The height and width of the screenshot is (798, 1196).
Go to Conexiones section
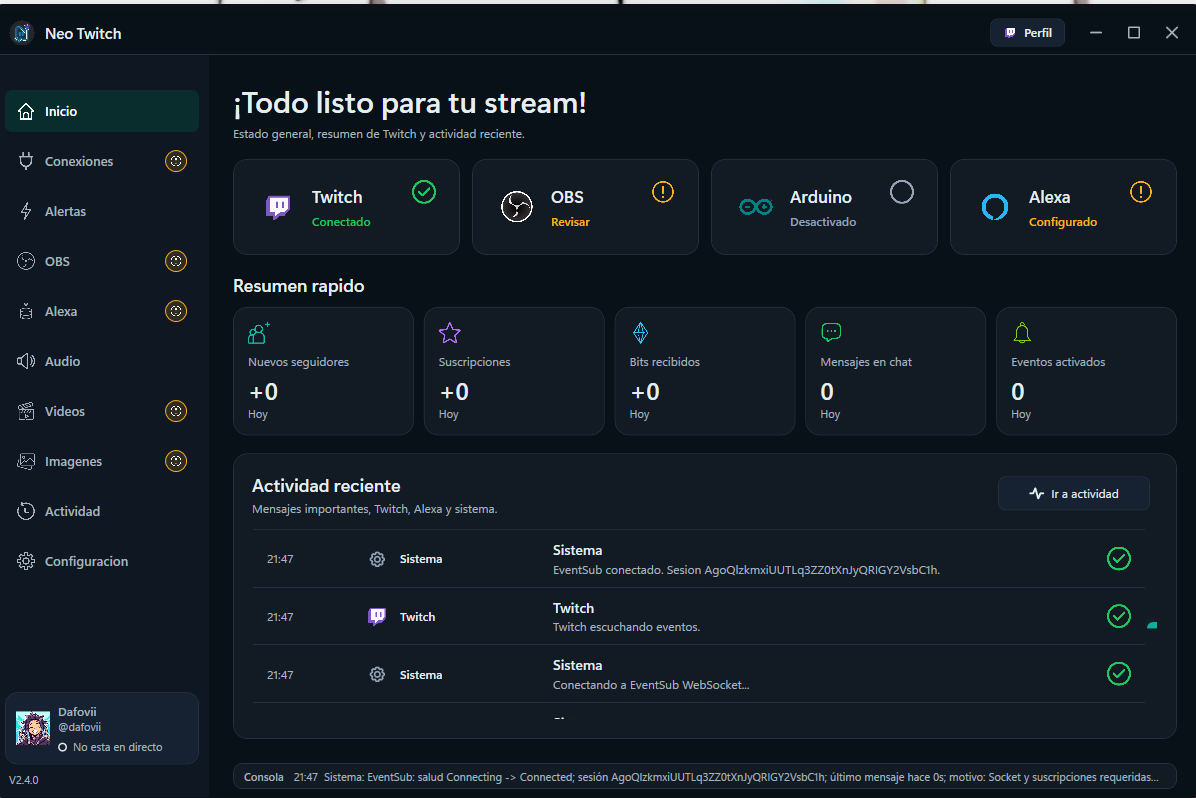(x=101, y=161)
